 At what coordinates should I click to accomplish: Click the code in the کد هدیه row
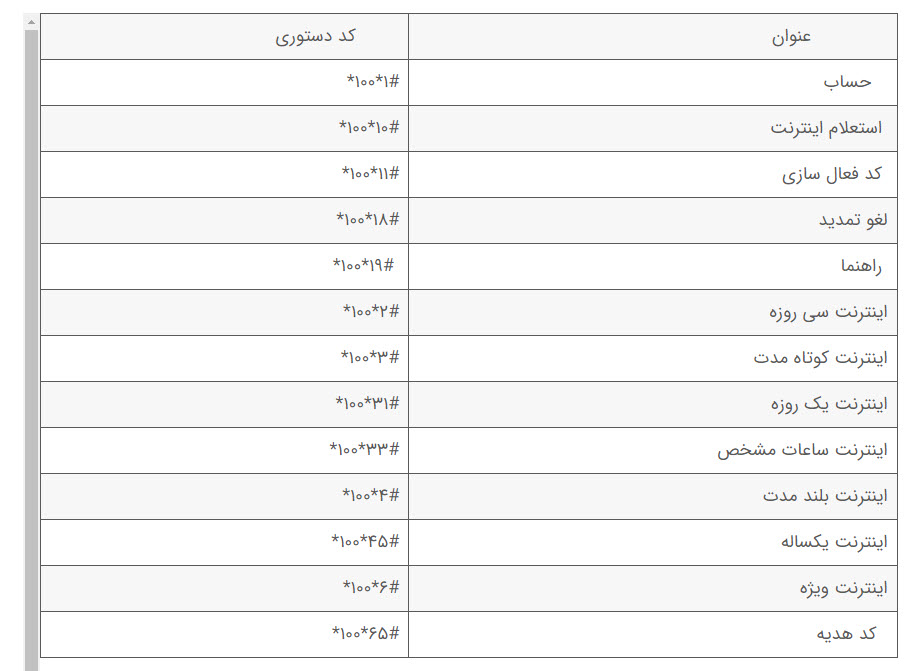[365, 634]
